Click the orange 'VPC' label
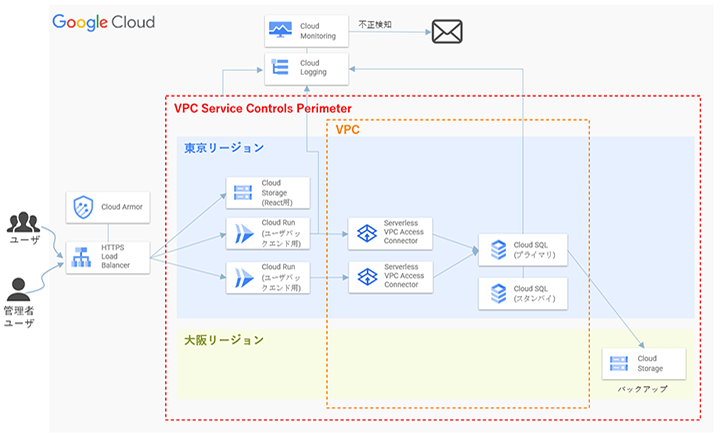Image resolution: width=720 pixels, height=437 pixels. pyautogui.click(x=347, y=130)
